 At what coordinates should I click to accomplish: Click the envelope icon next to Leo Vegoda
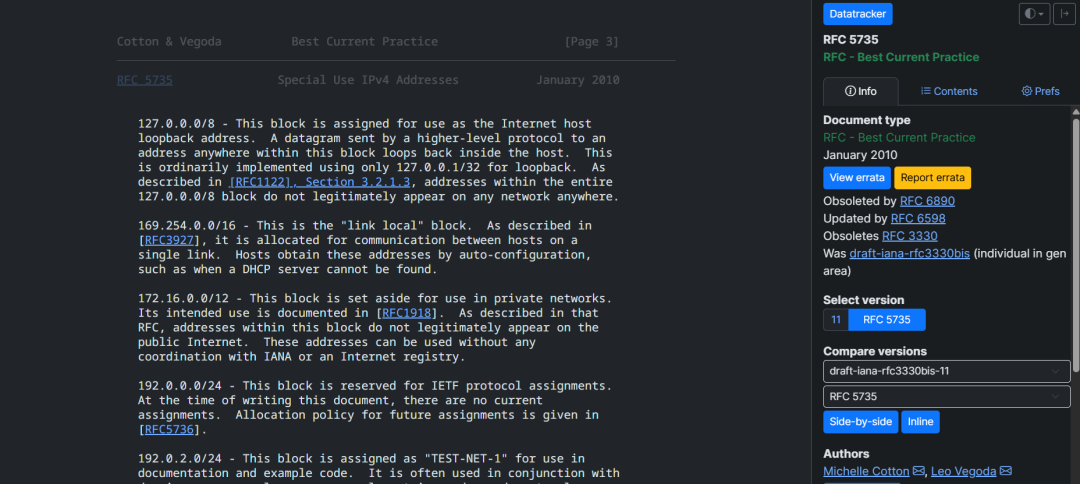[x=1006, y=471]
